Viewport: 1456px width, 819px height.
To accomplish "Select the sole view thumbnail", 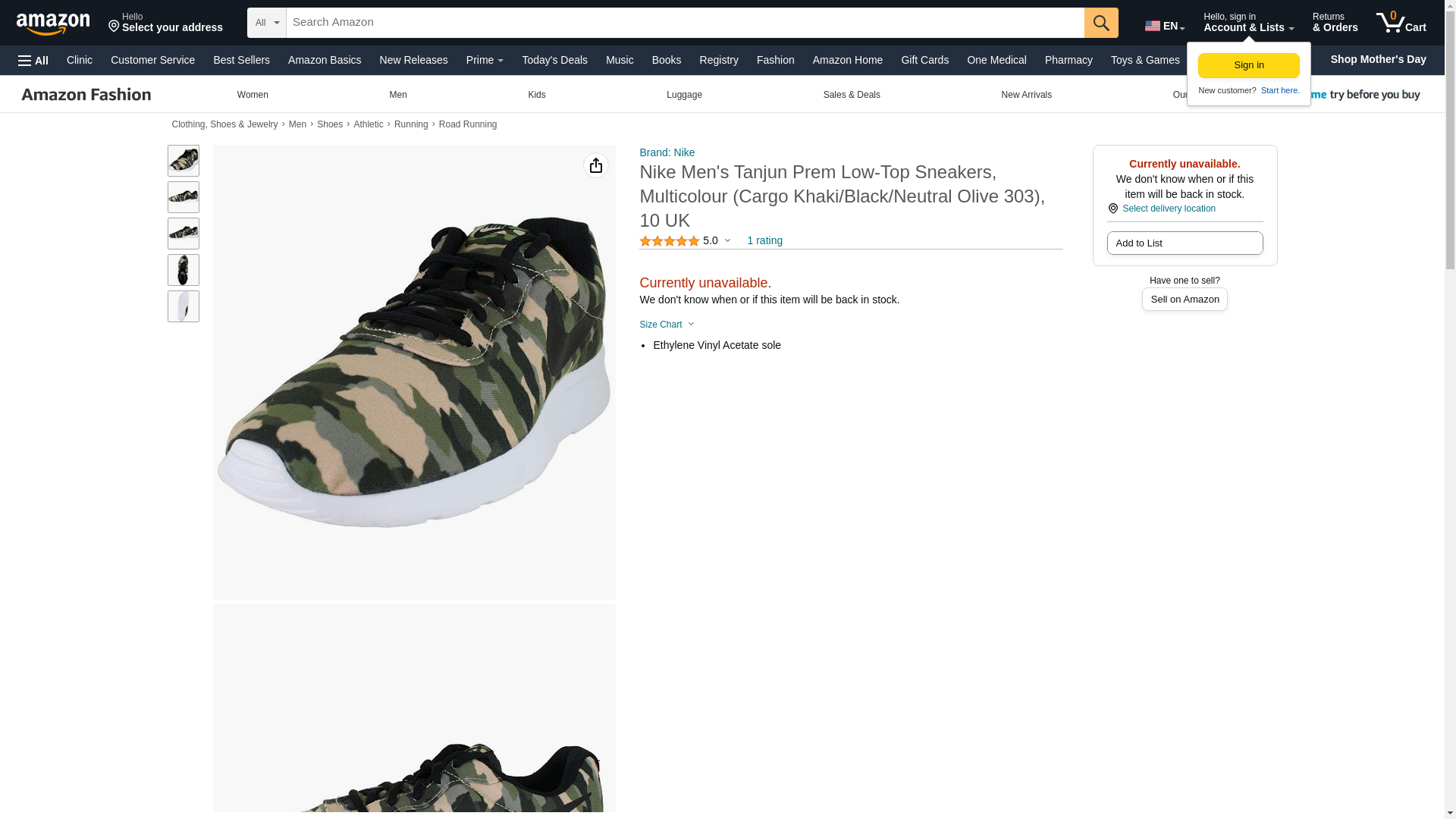I will [184, 306].
